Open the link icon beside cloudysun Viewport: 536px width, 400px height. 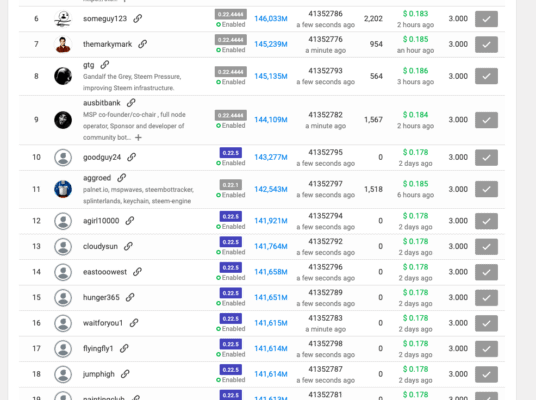[128, 246]
